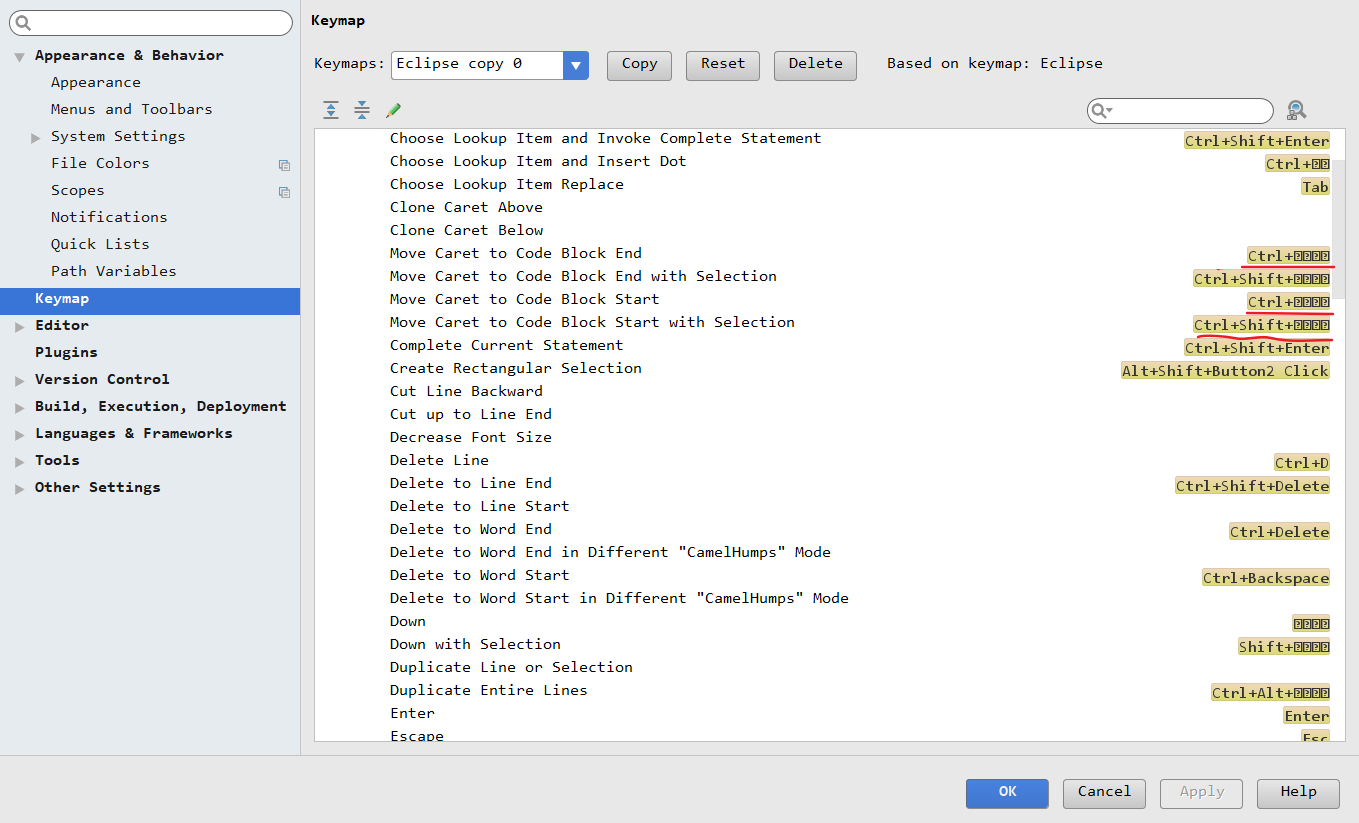1359x823 pixels.
Task: Collapse the Appearance & Behavior section
Action: pyautogui.click(x=19, y=57)
